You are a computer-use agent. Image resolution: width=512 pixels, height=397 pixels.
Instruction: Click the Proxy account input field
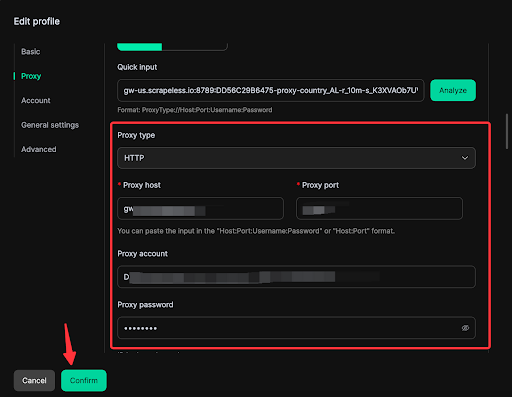(x=296, y=277)
